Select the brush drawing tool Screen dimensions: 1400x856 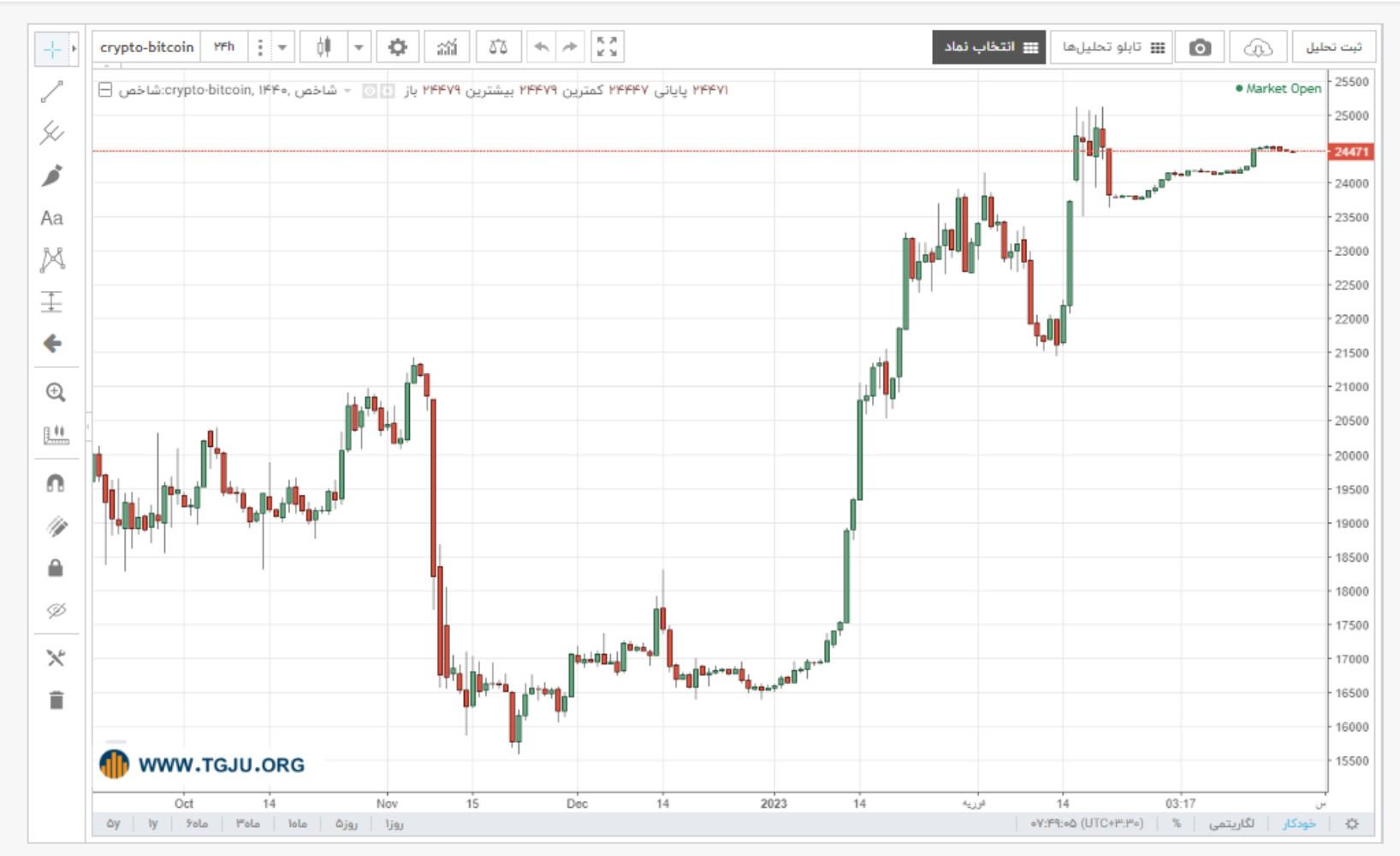click(x=52, y=175)
